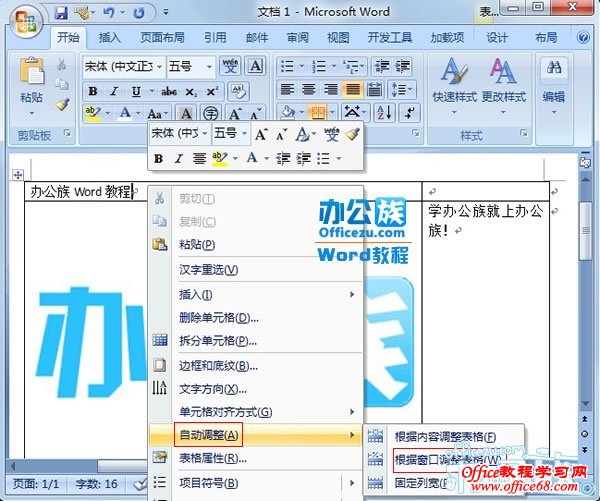
Task: Click vertical scrollbar down arrow
Action: tap(585, 403)
